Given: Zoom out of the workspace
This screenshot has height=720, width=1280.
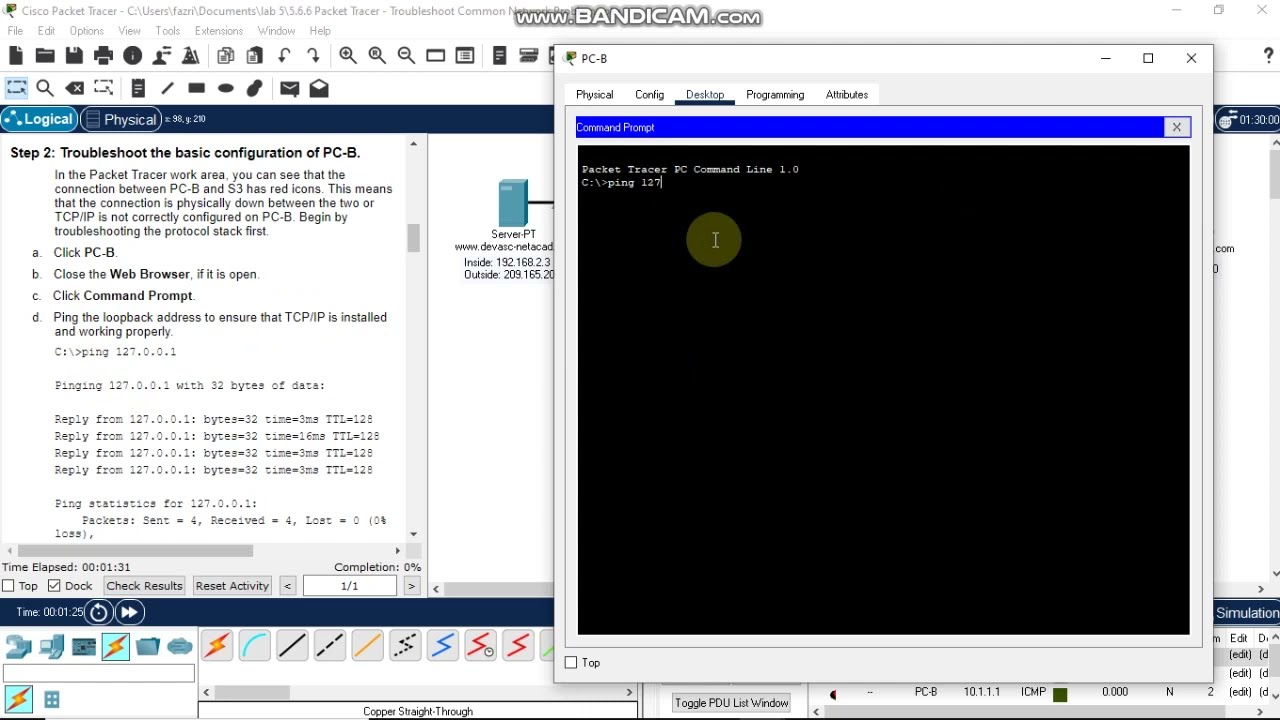Looking at the screenshot, I should pos(406,56).
